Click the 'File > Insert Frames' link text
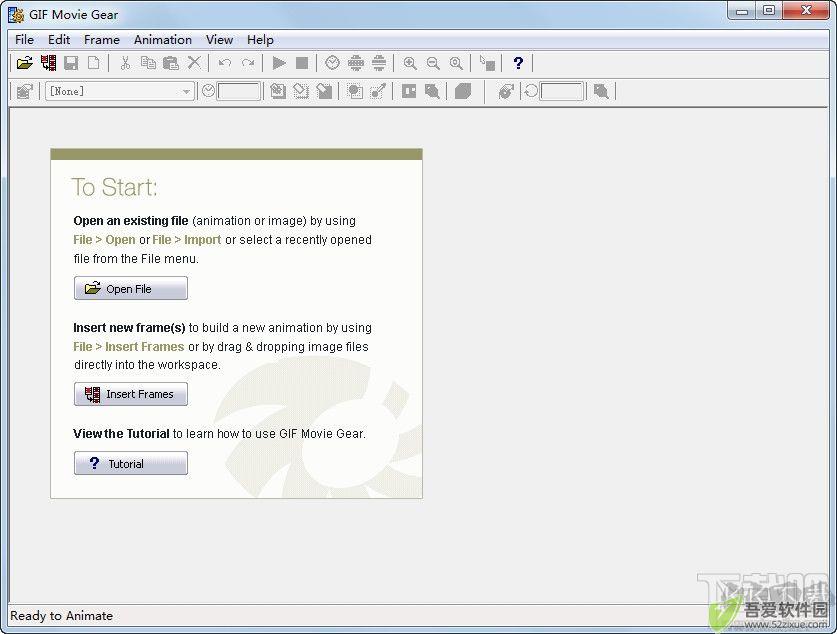This screenshot has height=634, width=837. tap(129, 346)
